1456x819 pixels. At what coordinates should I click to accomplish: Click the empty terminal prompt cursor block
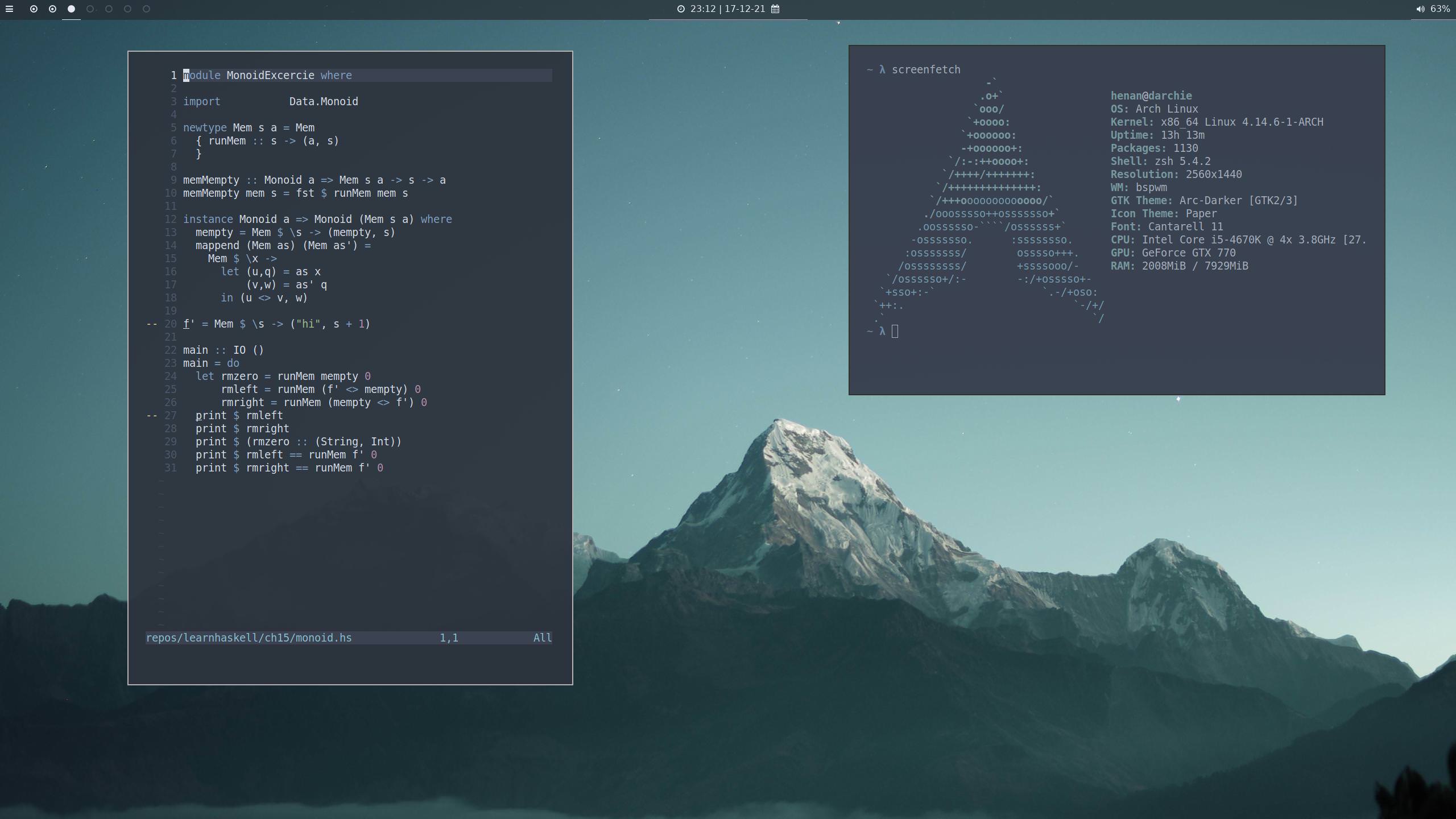point(895,331)
